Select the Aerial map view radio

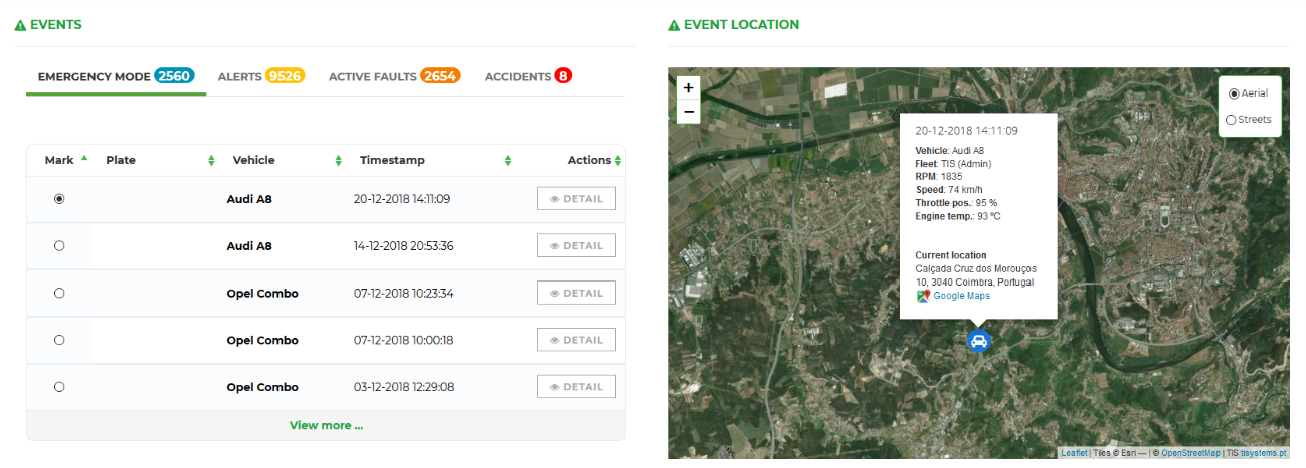coord(1233,93)
